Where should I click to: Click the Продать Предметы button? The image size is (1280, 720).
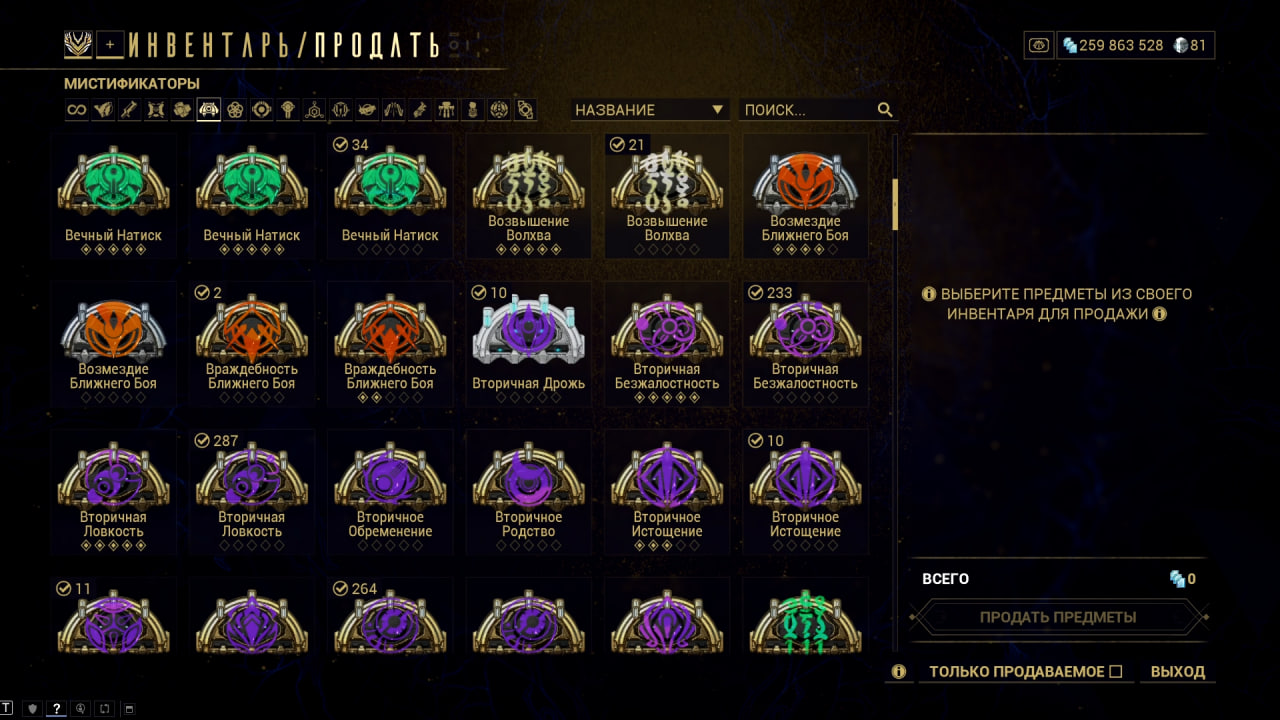pyautogui.click(x=1058, y=617)
